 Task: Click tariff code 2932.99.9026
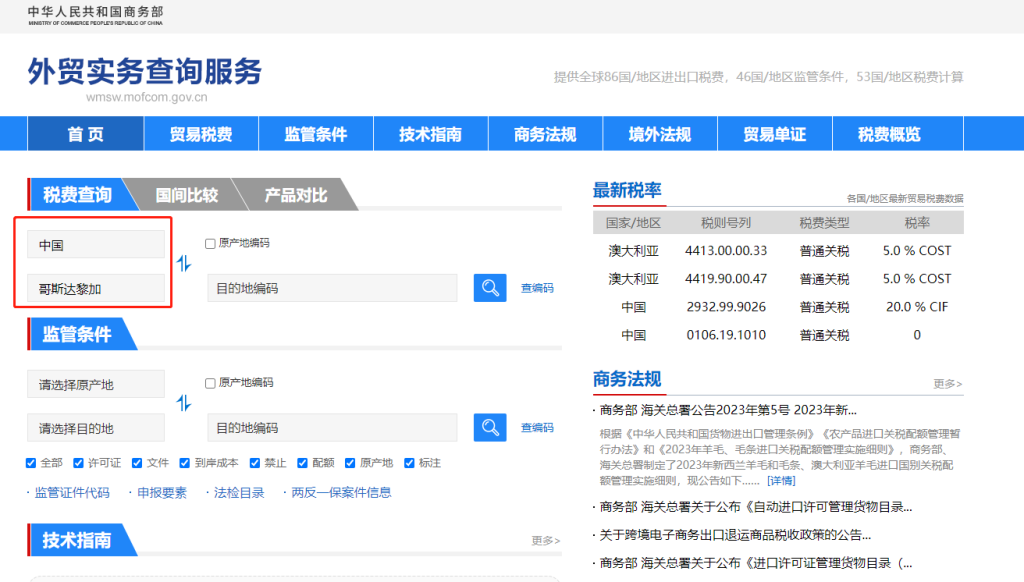(x=726, y=307)
